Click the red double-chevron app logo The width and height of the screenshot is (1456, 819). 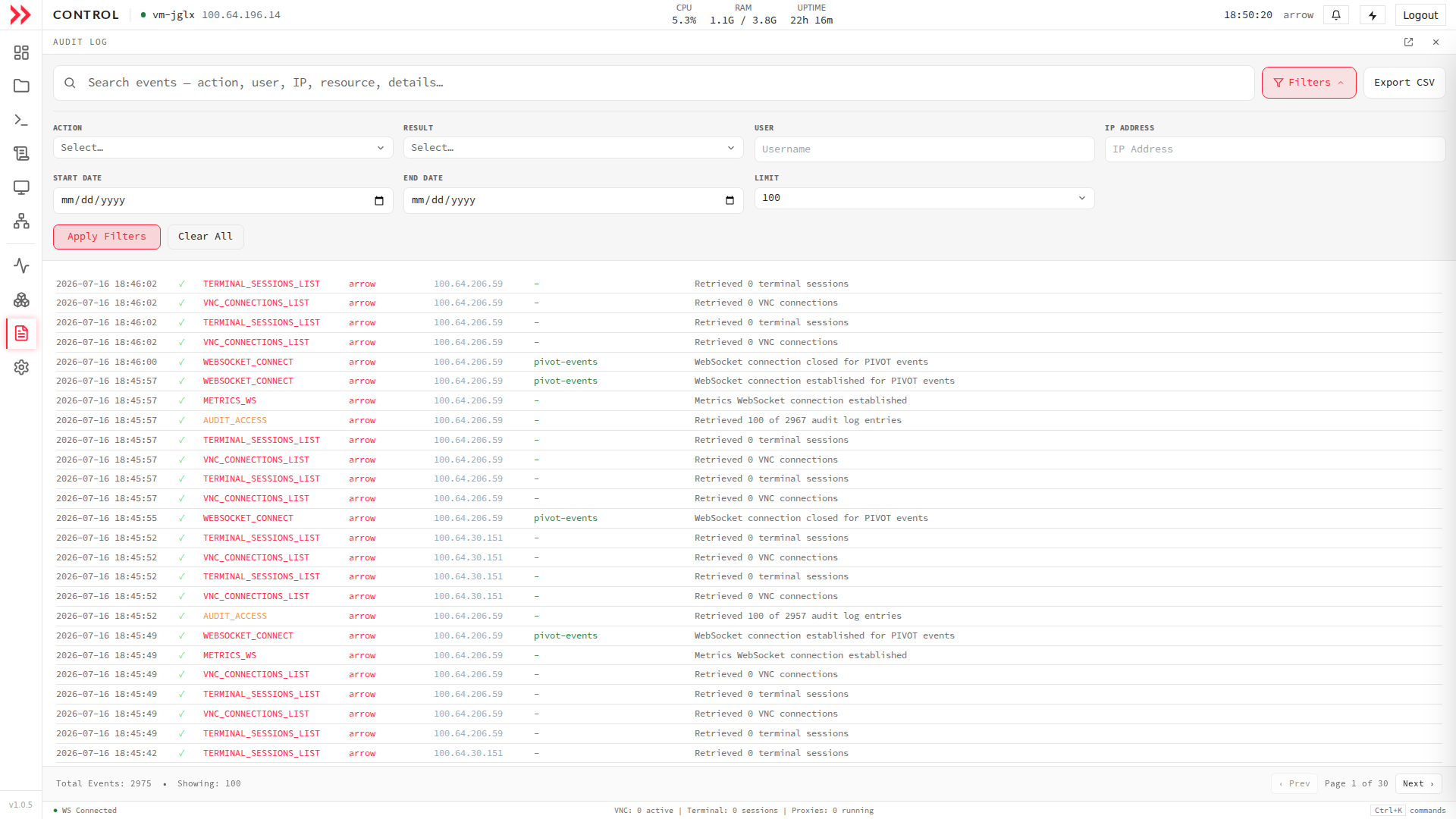[x=20, y=14]
